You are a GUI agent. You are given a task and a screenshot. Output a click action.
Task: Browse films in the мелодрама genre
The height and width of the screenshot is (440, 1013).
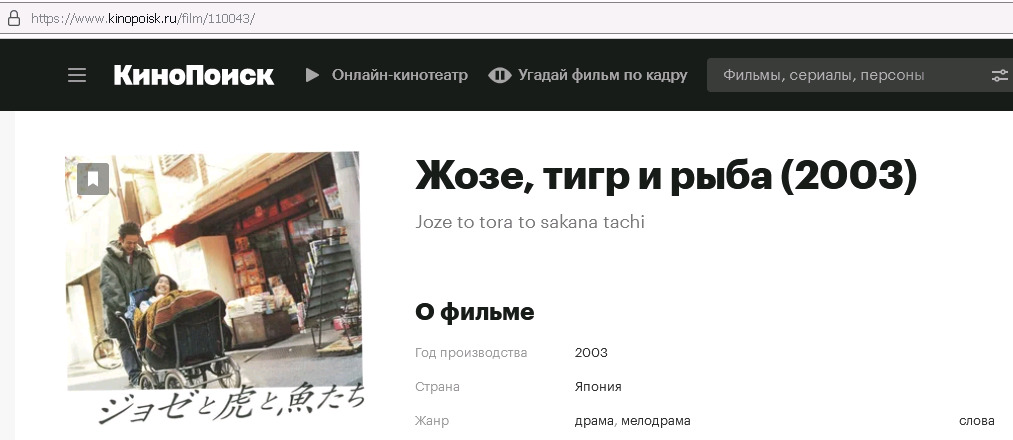(x=656, y=421)
